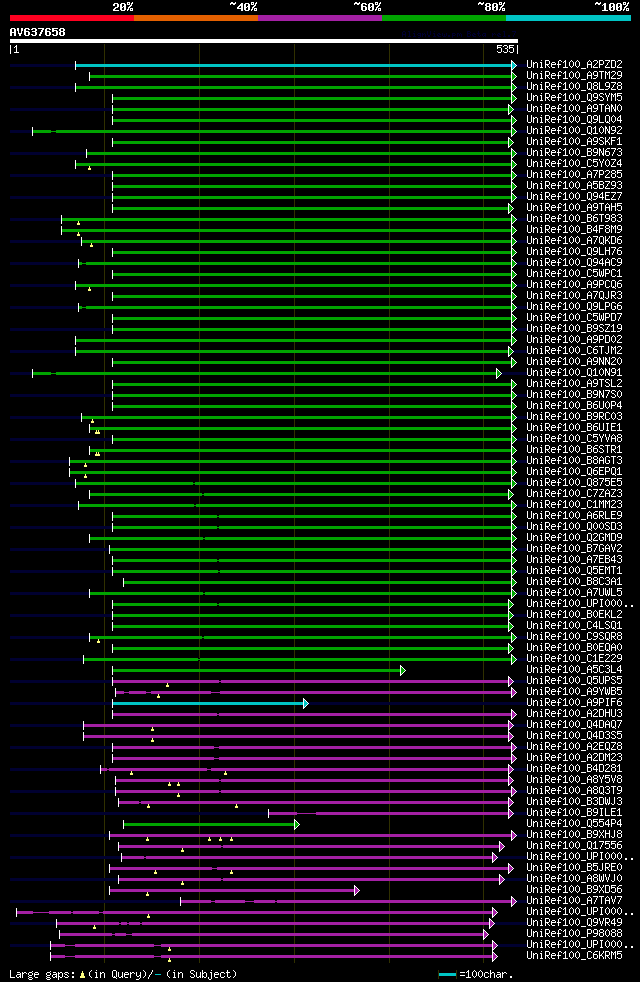Screen dimensions: 640x982
Task: Click the cyan 100% identity legend segment
Action: click(x=568, y=18)
